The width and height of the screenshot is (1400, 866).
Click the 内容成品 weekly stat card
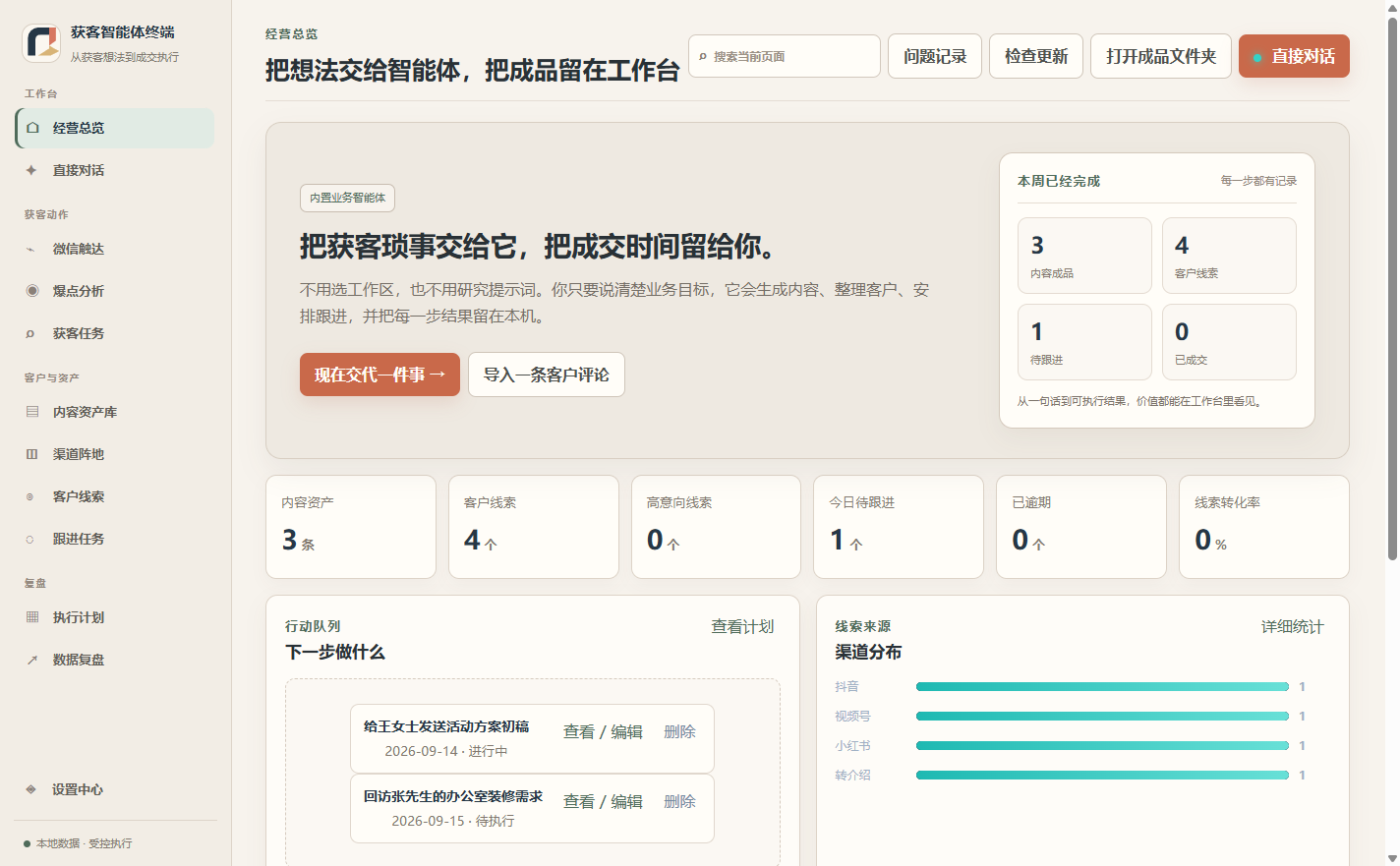tap(1084, 256)
